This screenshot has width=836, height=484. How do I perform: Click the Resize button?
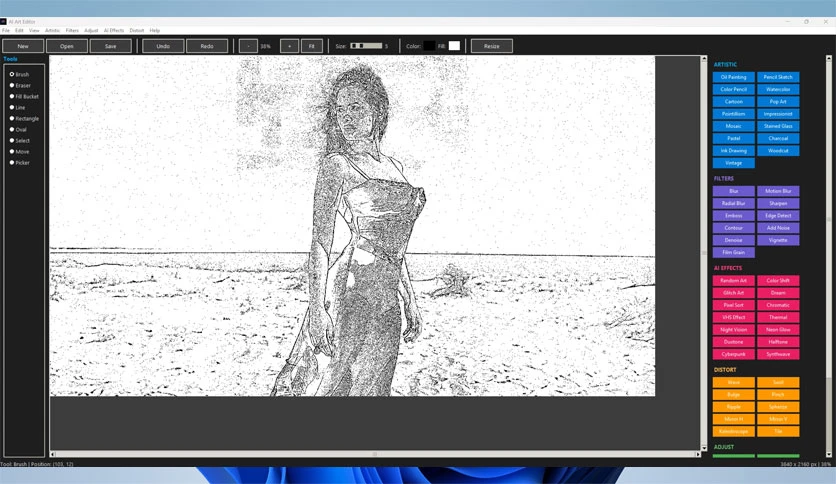(492, 46)
